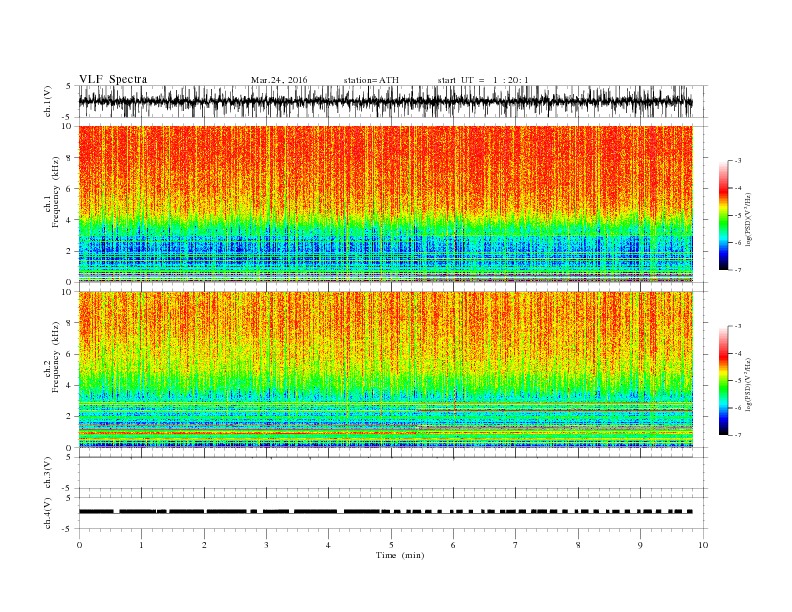
Task: Click the "2" kHz tick on ch.2 frequency axis
Action: pyautogui.click(x=69, y=416)
